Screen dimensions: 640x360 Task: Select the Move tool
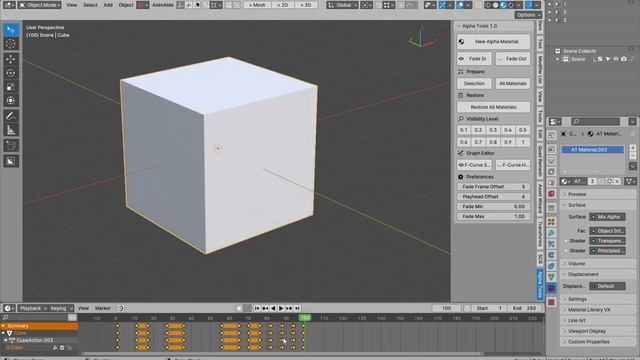point(11,59)
